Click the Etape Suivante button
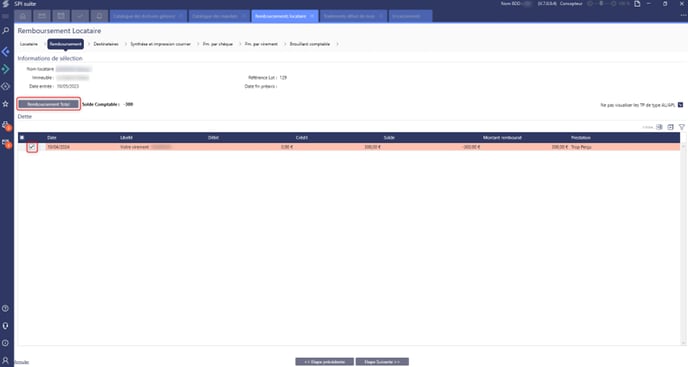The image size is (688, 367). coord(382,362)
